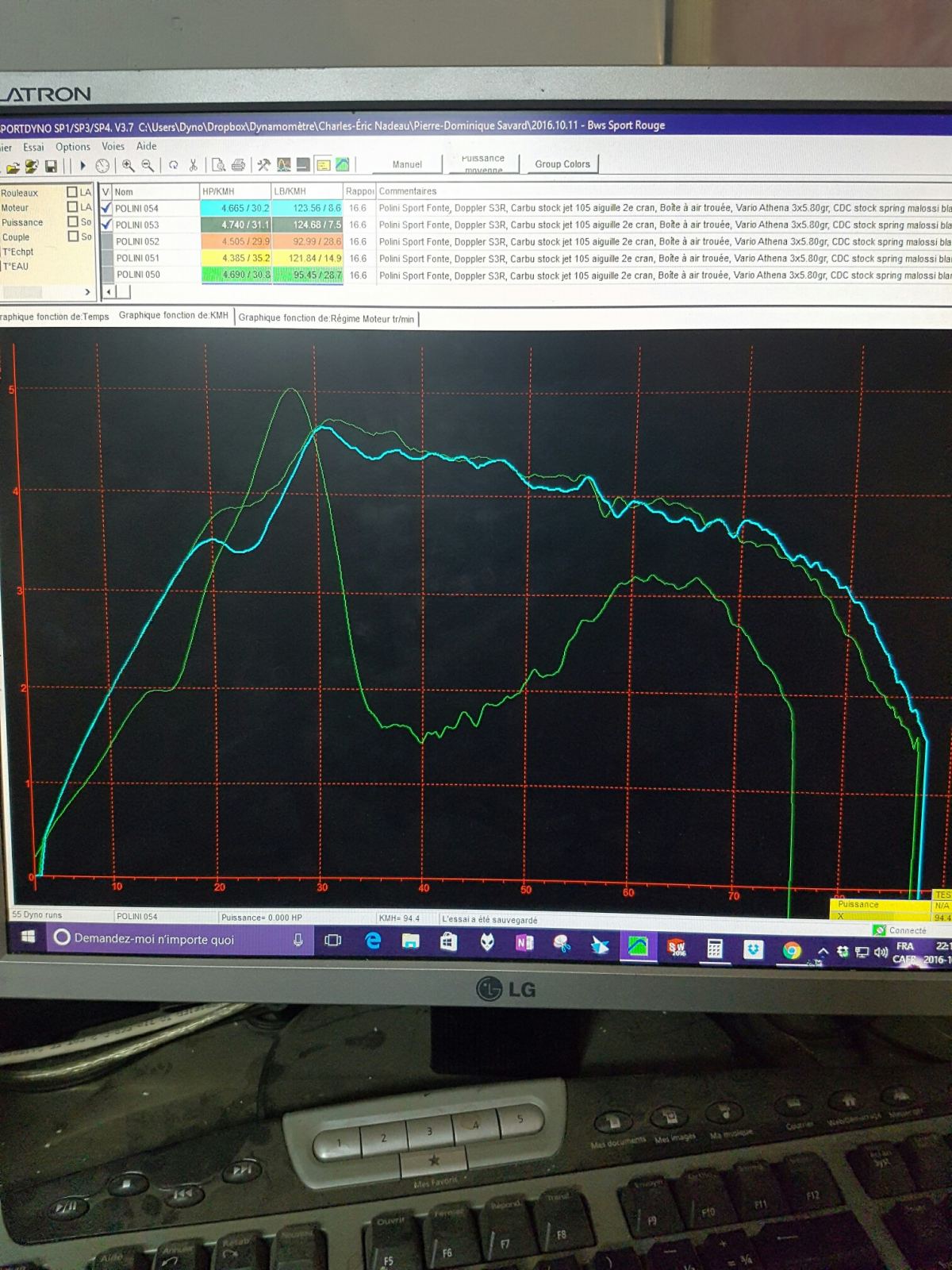This screenshot has width=952, height=1270.
Task: Open the Options menu
Action: [x=73, y=147]
